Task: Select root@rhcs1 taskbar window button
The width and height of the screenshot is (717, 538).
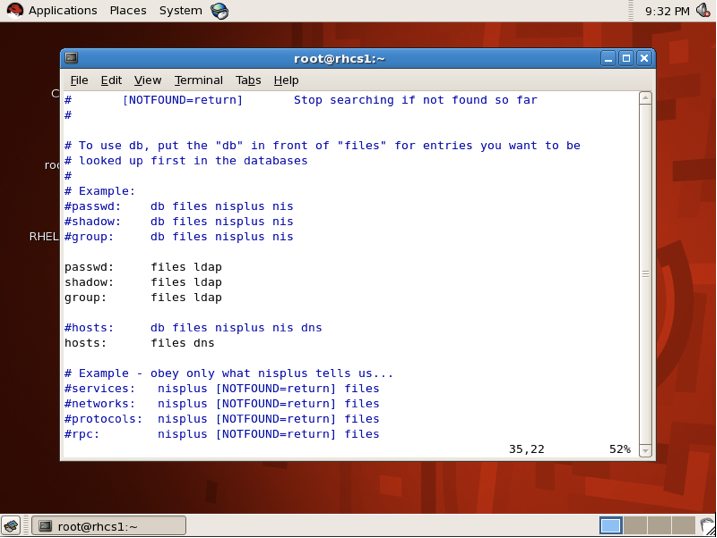Action: (x=109, y=526)
